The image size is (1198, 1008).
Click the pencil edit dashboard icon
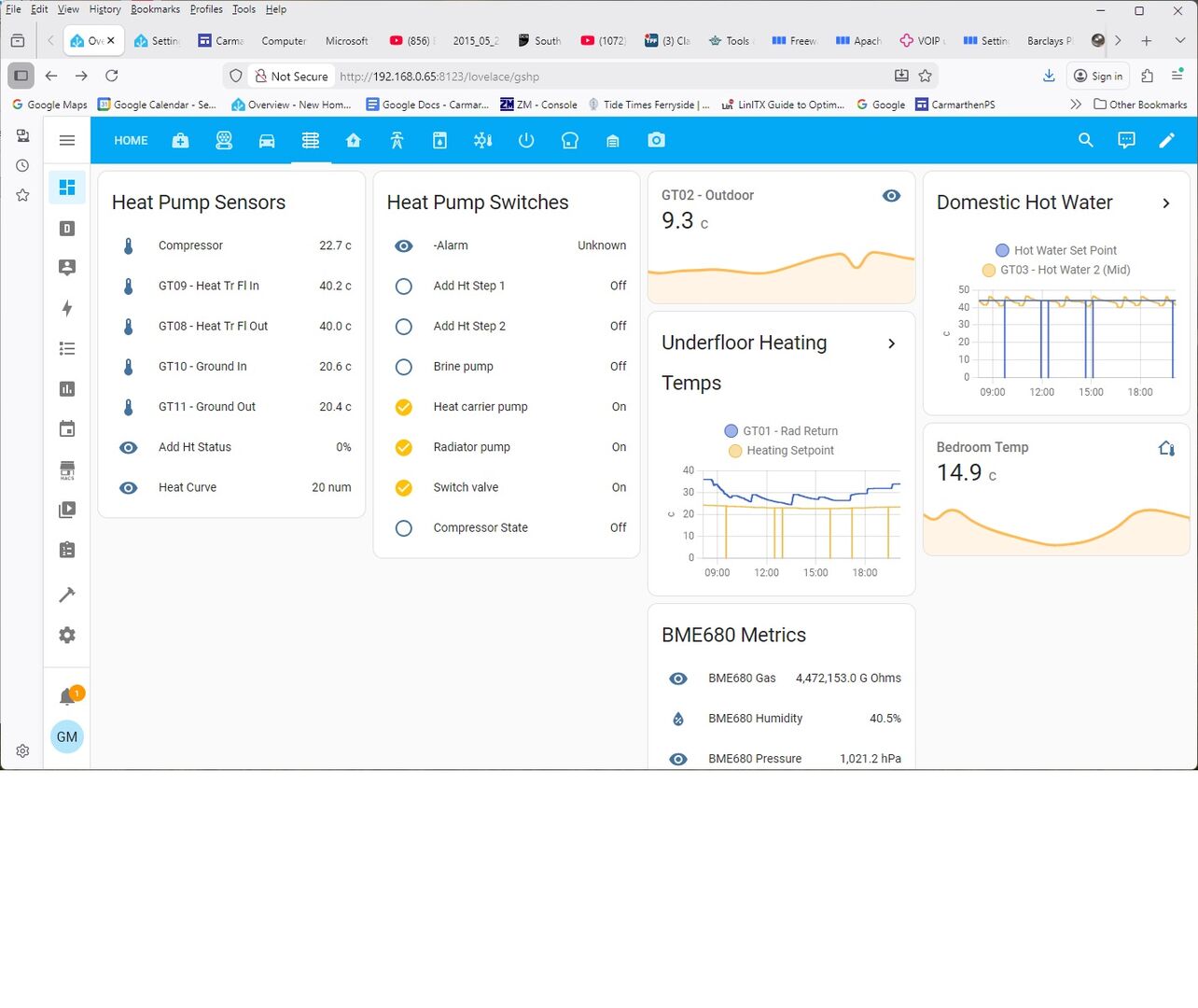point(1166,140)
